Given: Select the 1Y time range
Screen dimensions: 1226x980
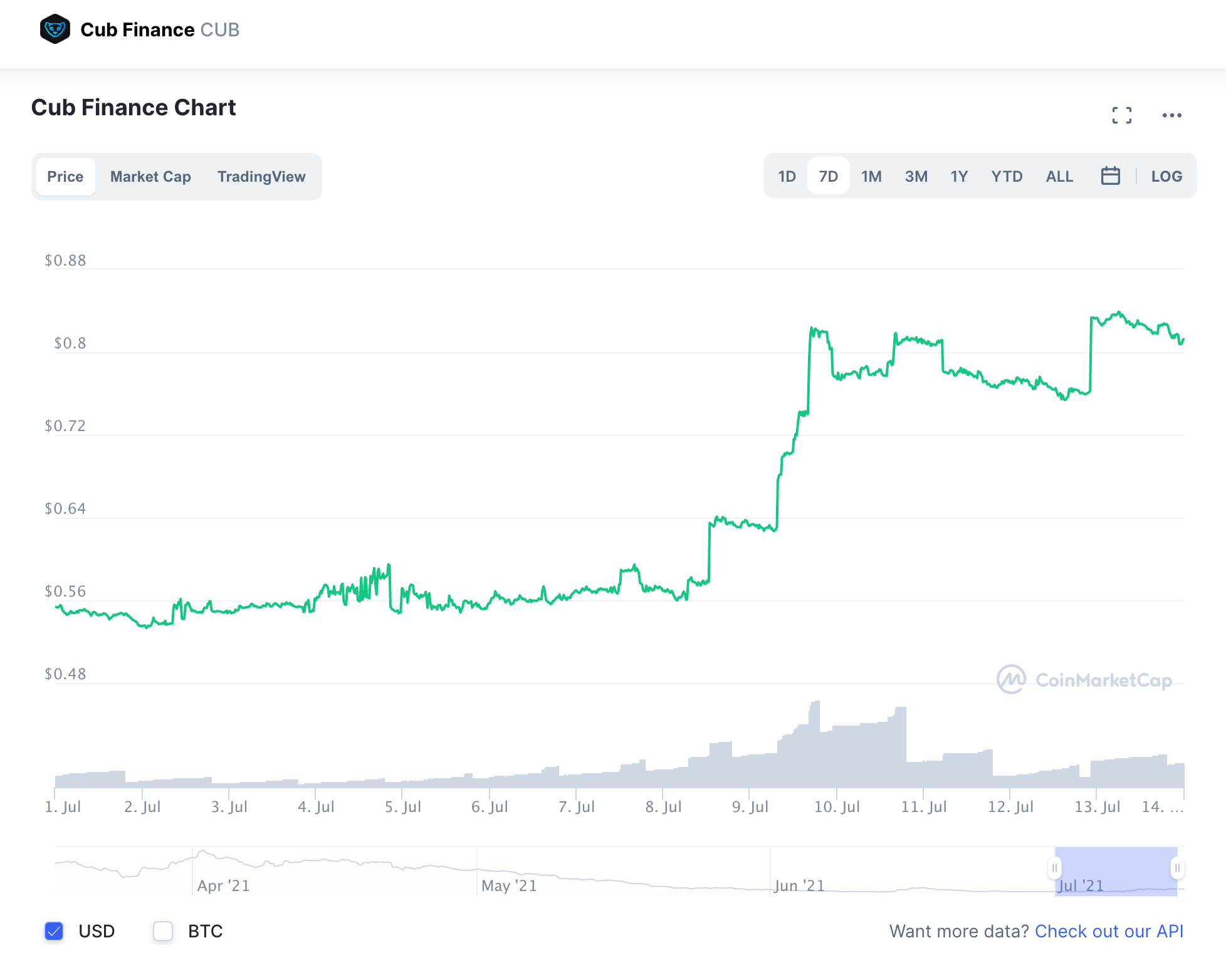Looking at the screenshot, I should [x=959, y=176].
